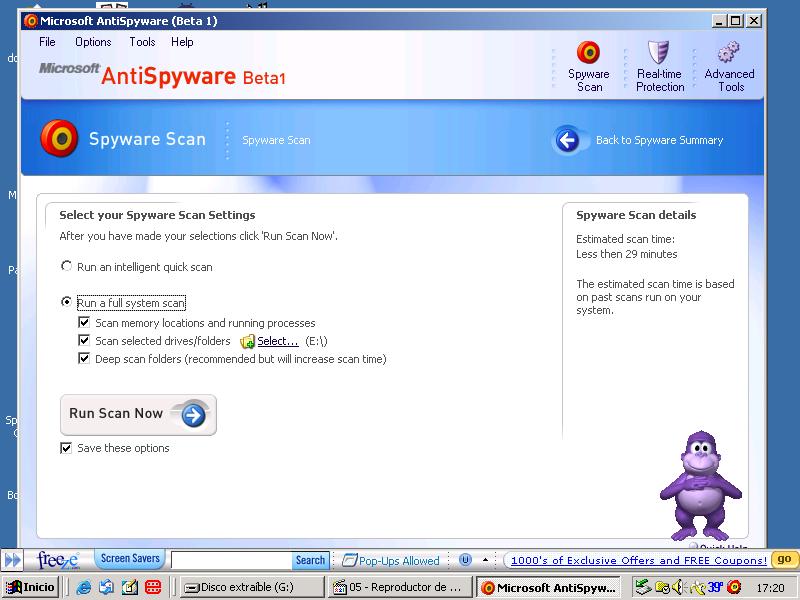The height and width of the screenshot is (600, 800).
Task: Click the notepad pencil quick launch icon
Action: (130, 588)
